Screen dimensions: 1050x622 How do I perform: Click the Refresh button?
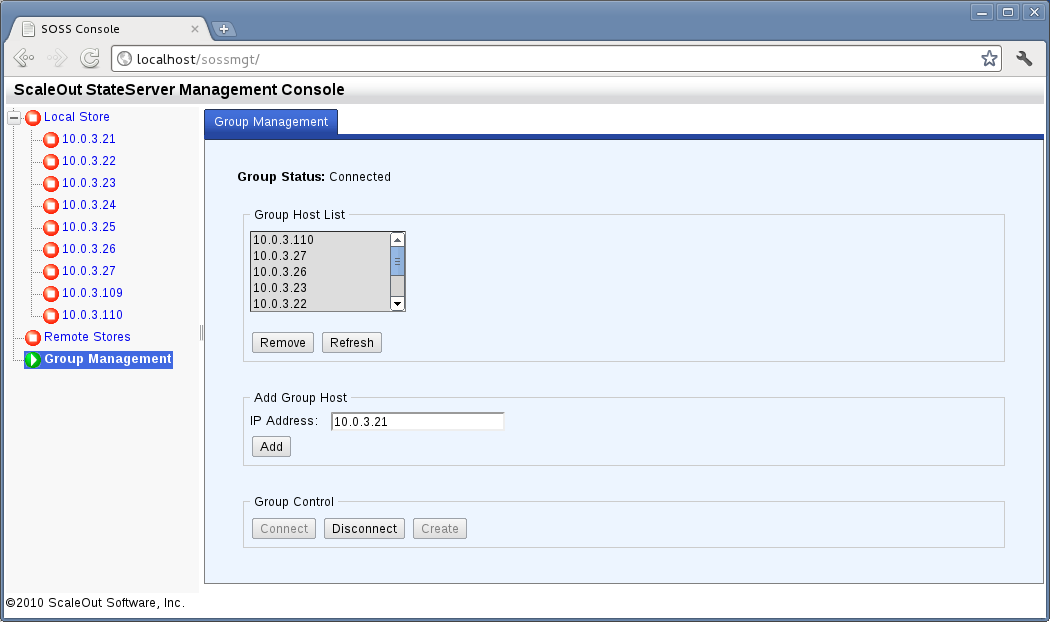point(352,343)
